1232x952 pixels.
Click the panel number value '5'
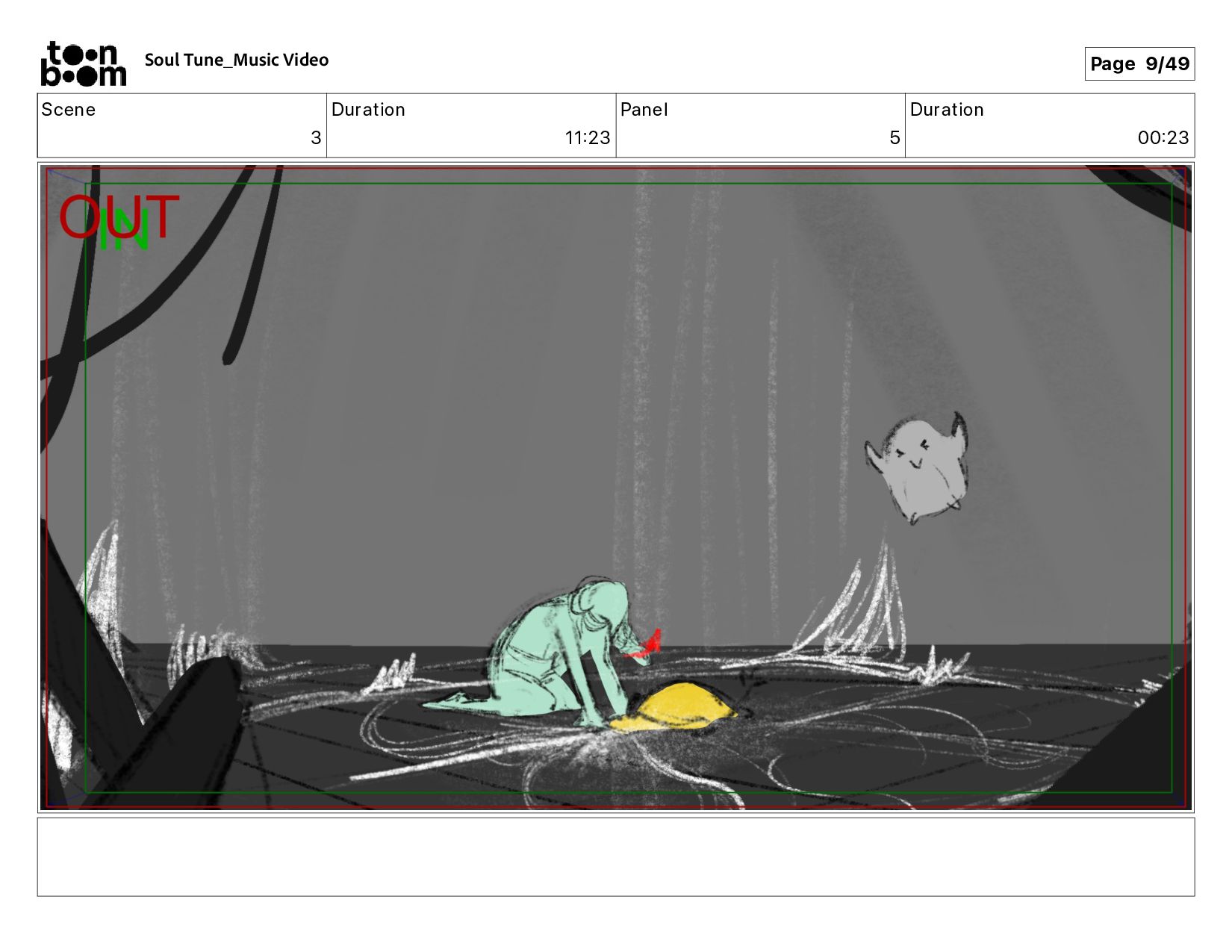tap(895, 137)
